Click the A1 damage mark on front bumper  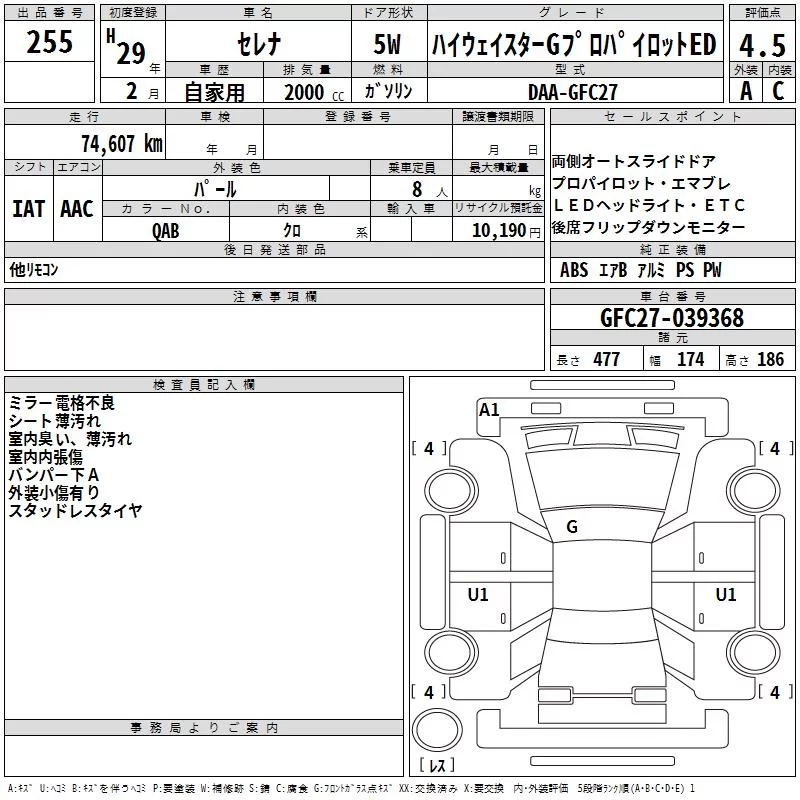(489, 410)
